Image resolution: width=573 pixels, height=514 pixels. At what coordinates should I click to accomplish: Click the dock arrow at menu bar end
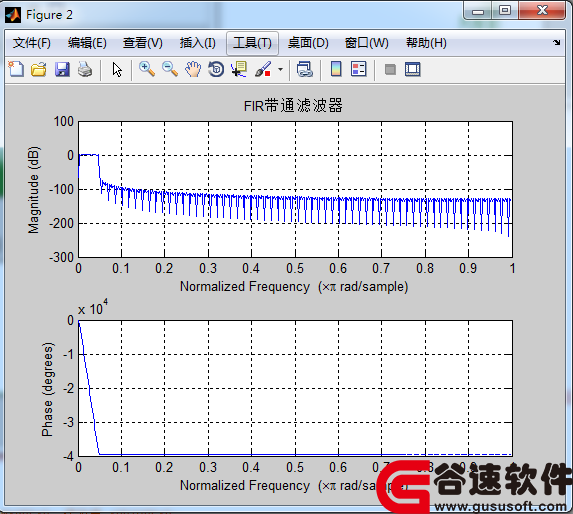point(557,42)
